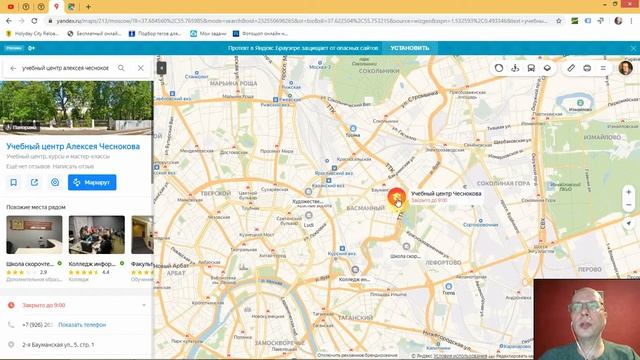640x360 pixels.
Task: Save the place with bookmark icon
Action: tap(13, 182)
